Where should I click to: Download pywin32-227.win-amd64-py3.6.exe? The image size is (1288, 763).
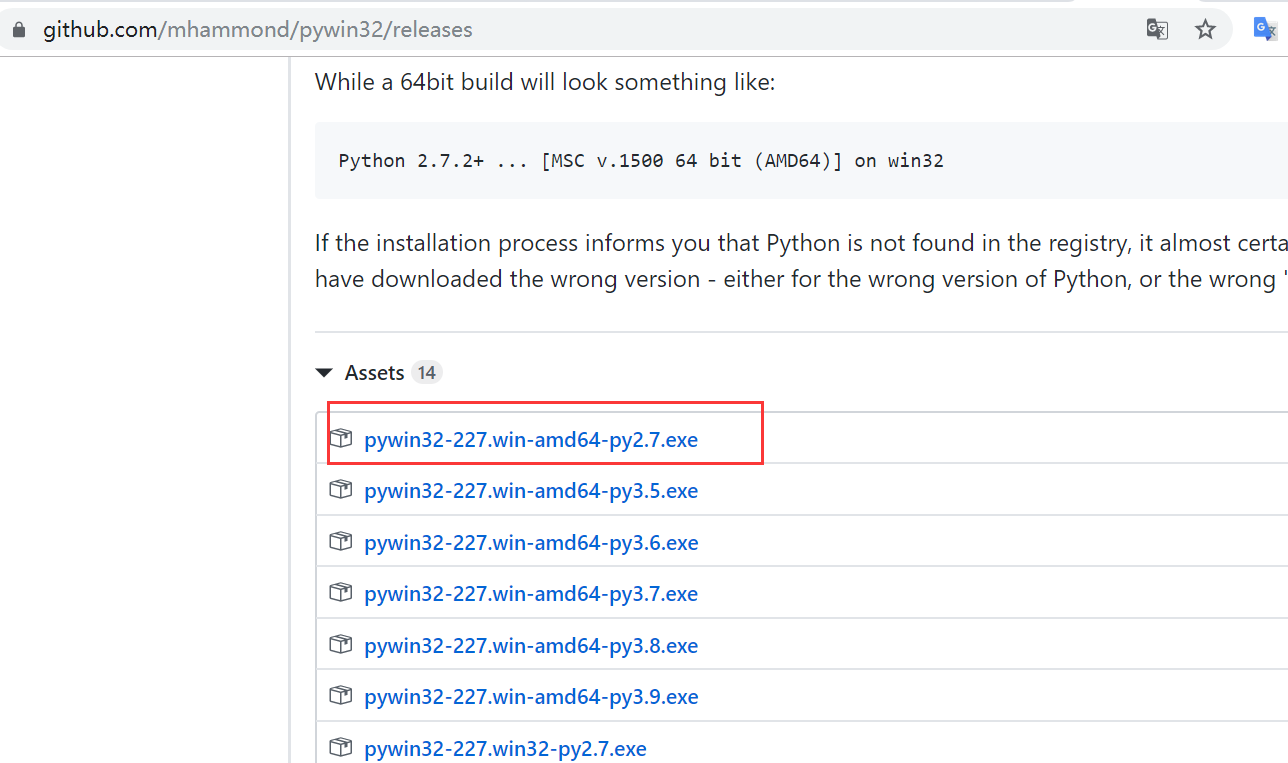point(531,542)
